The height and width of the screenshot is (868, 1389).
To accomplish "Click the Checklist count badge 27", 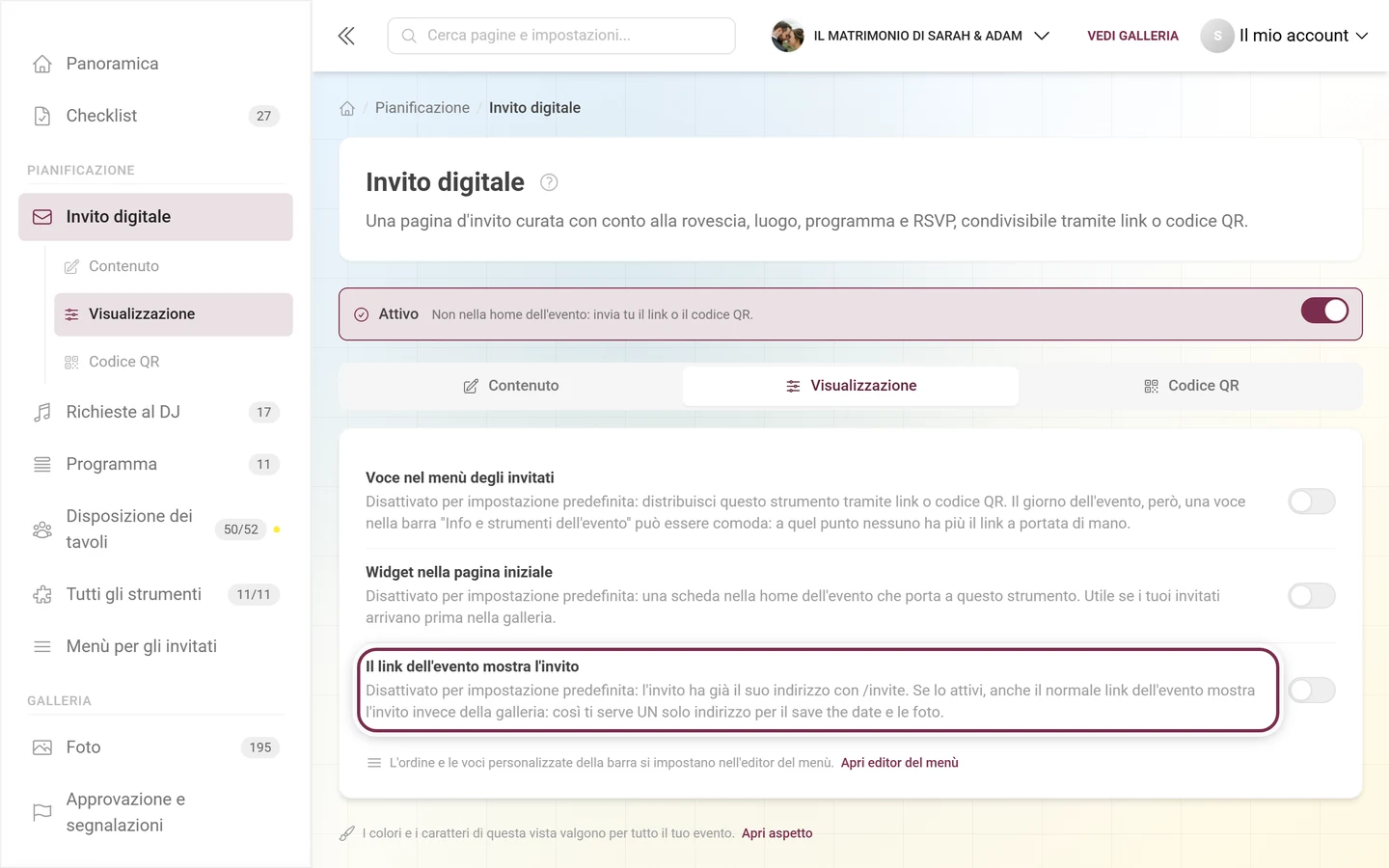I will point(264,116).
